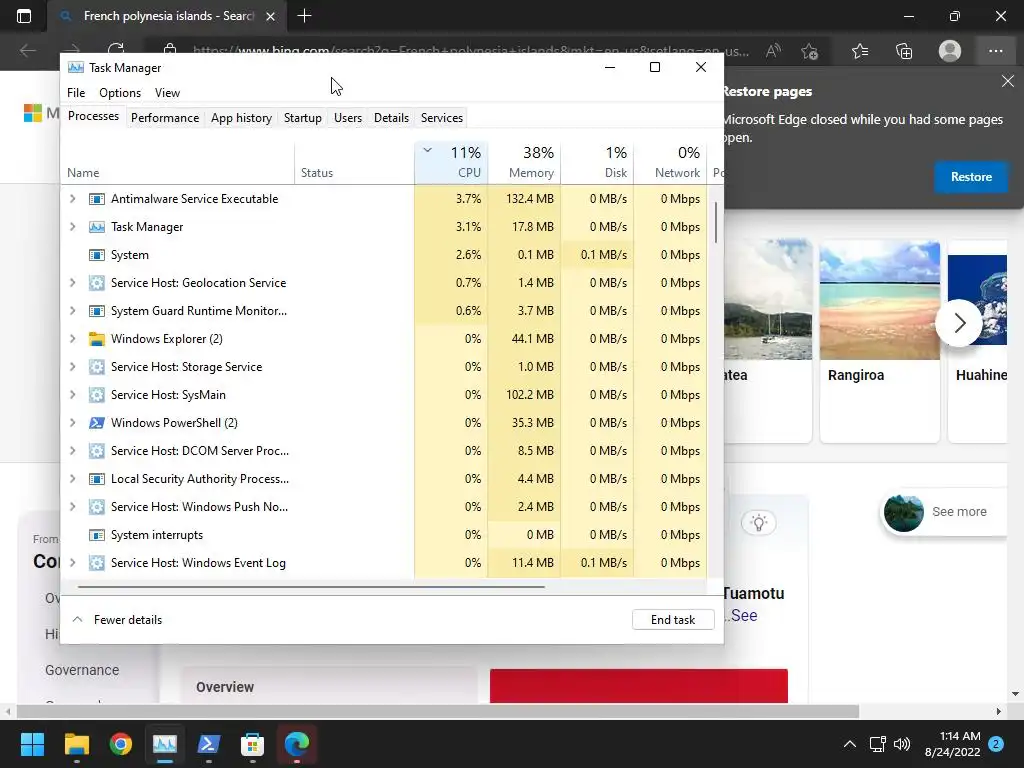
Task: Click the Restore button in Edge
Action: click(970, 177)
